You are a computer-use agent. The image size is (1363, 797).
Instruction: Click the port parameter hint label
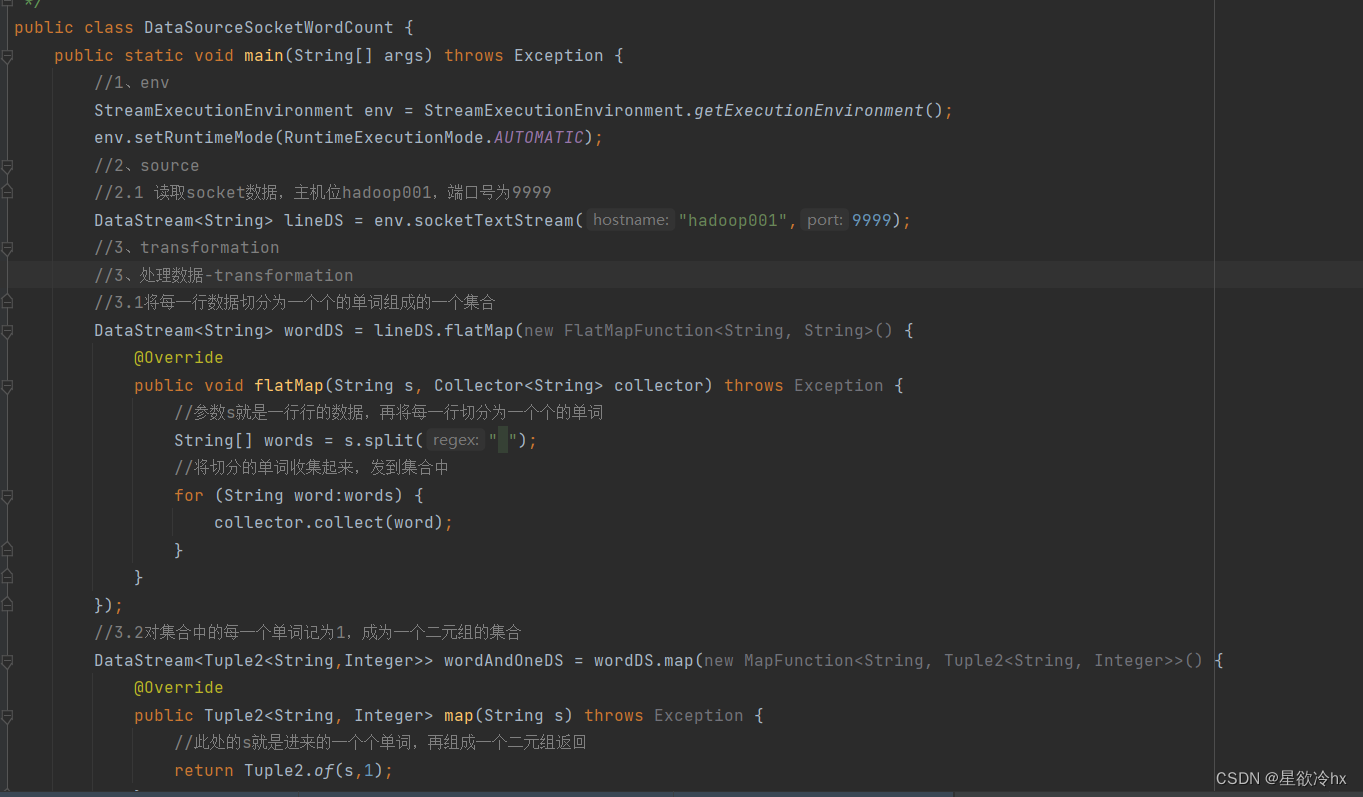tap(824, 219)
